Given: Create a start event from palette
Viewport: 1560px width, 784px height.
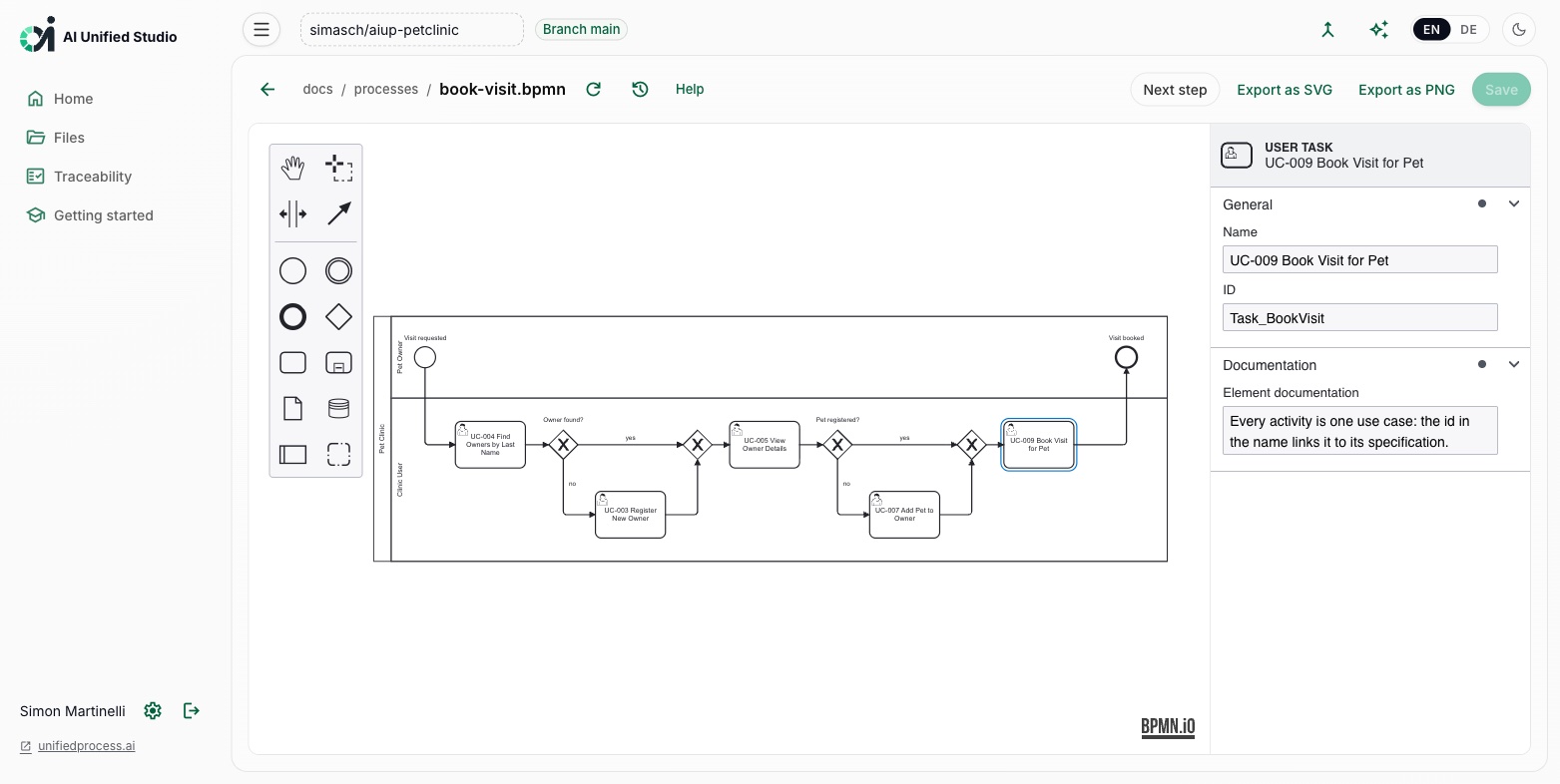Looking at the screenshot, I should [x=292, y=270].
